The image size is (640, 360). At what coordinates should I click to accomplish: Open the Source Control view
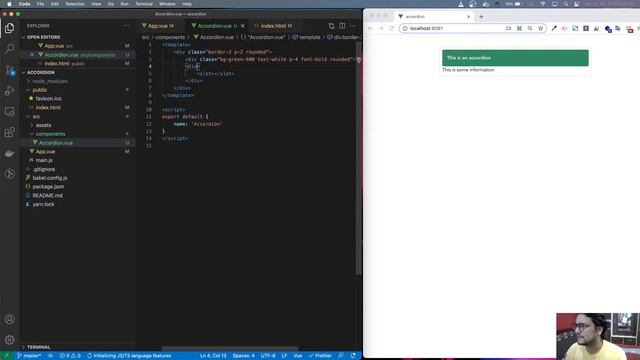coord(9,70)
